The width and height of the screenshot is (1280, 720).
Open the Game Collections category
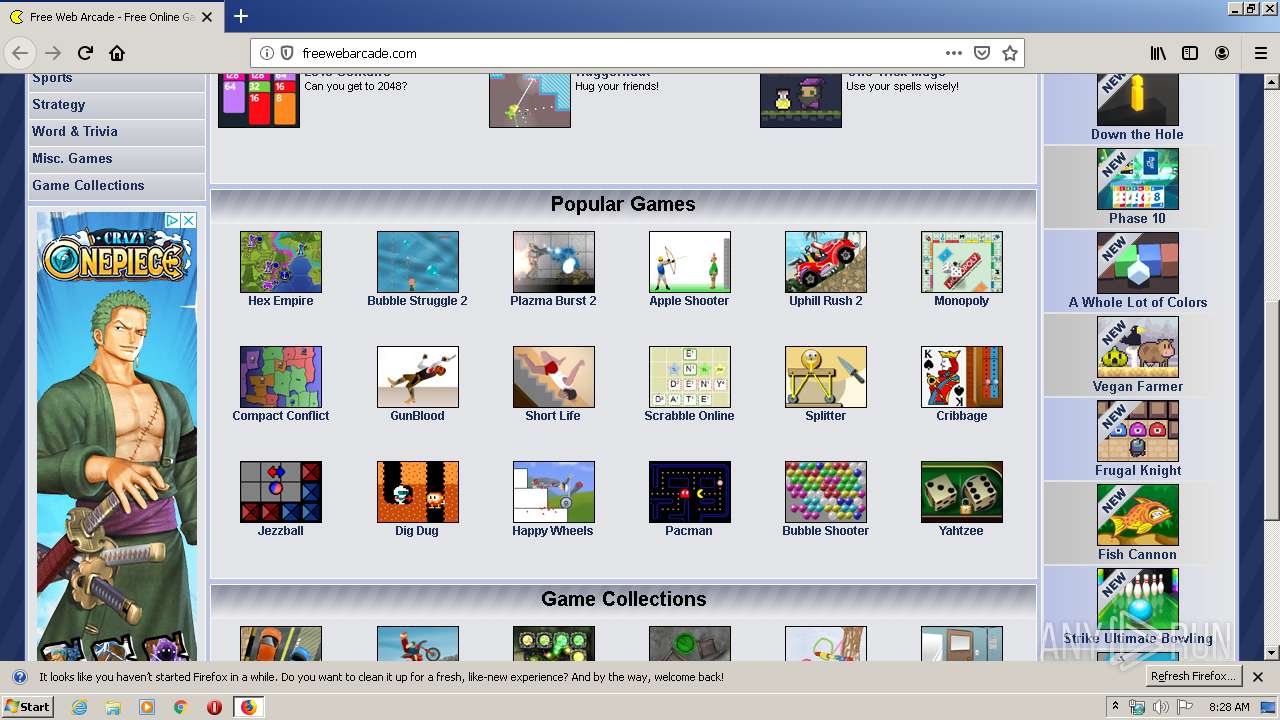point(116,185)
